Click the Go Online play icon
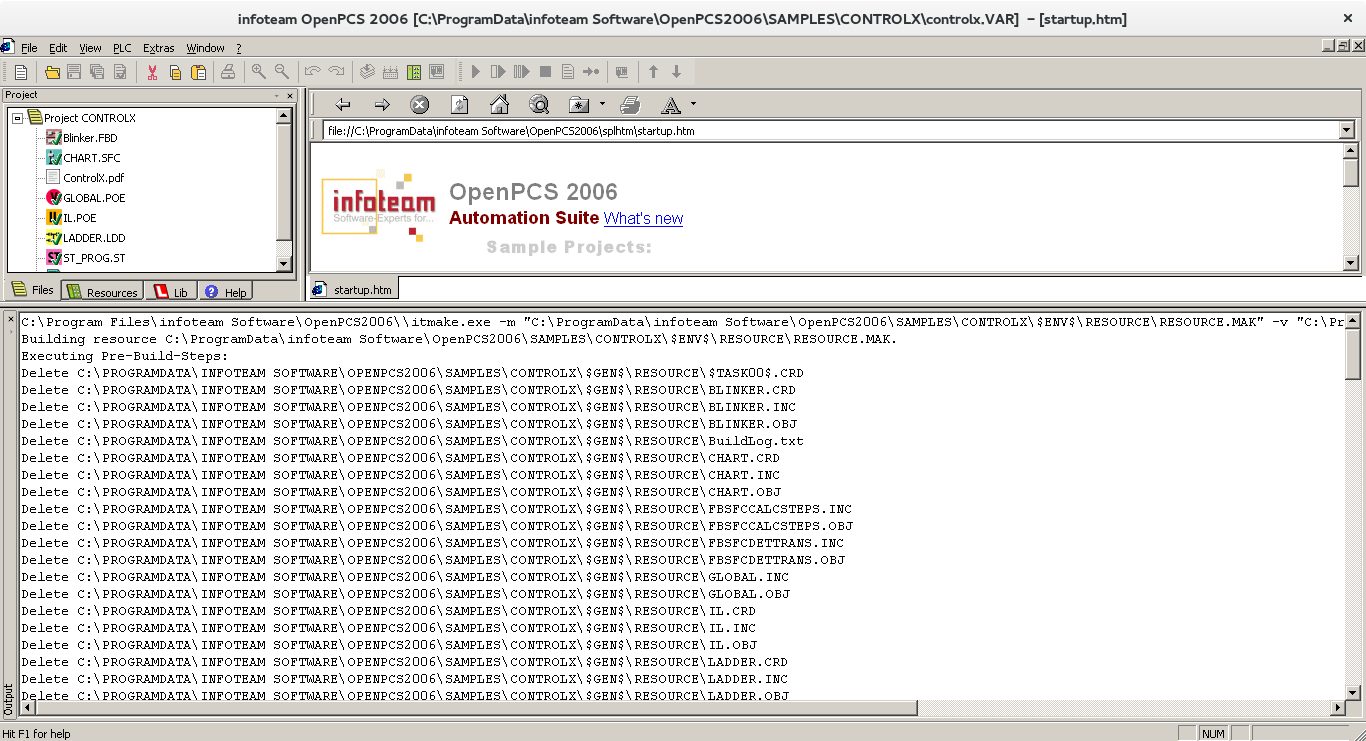Viewport: 1366px width, 741px height. [476, 72]
